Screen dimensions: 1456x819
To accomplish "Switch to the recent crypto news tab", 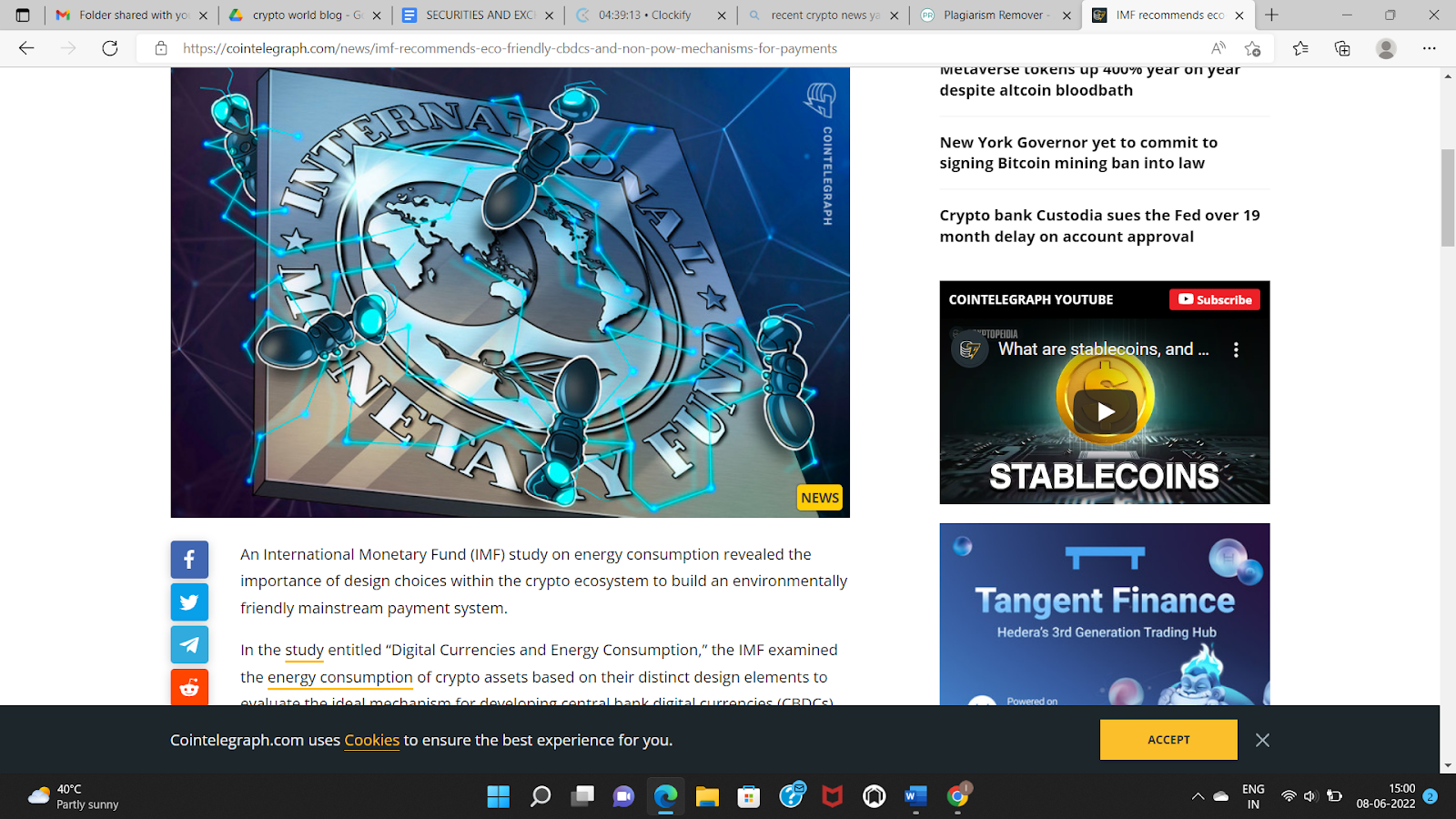I will click(824, 15).
